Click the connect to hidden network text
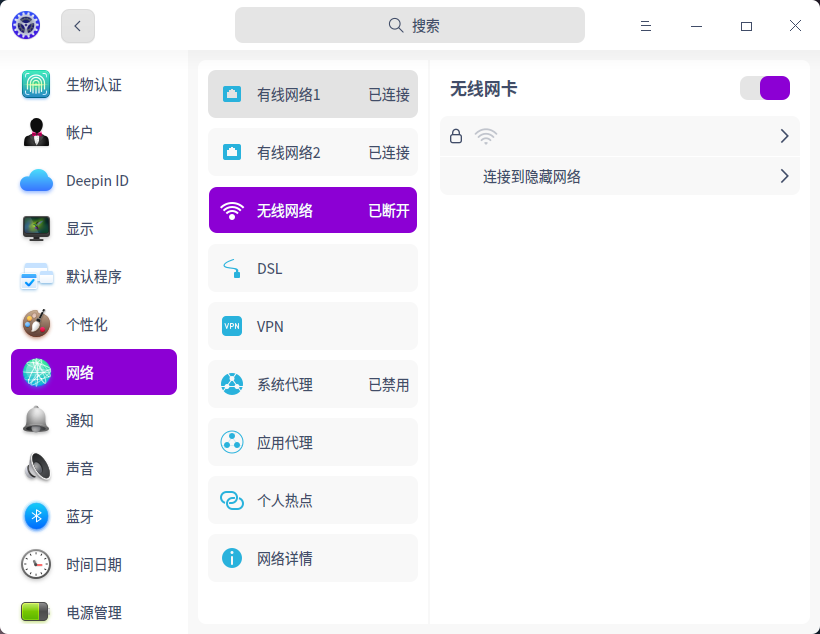This screenshot has width=820, height=634. [532, 177]
